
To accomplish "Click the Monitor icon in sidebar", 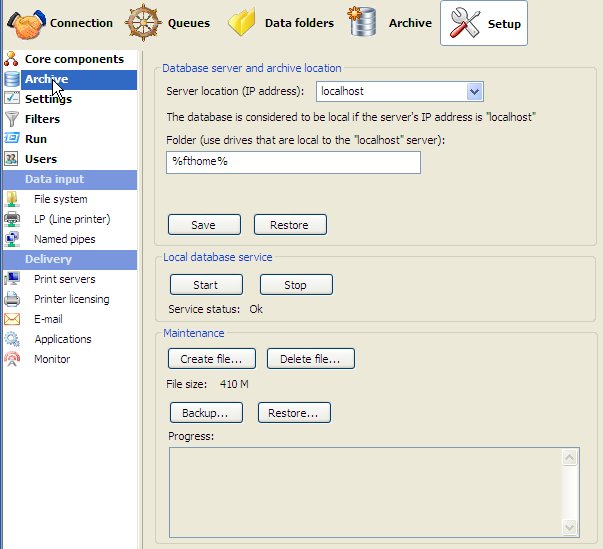I will point(12,359).
